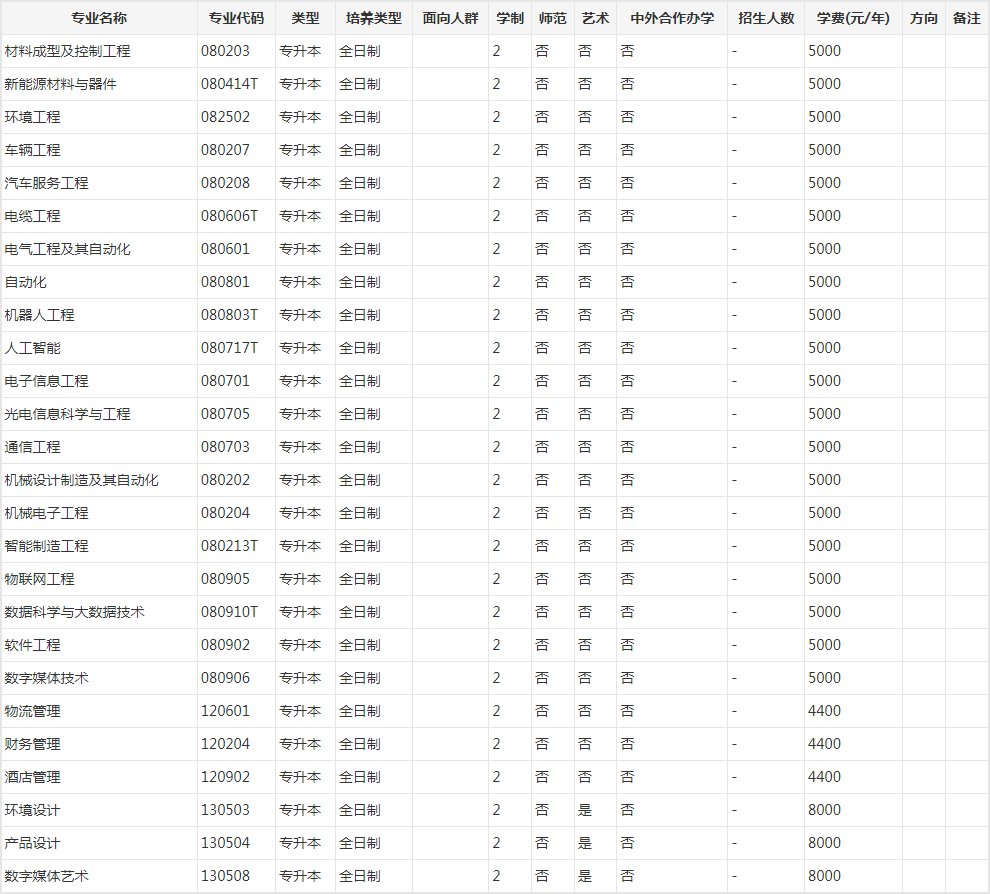Select the 汽车服务工程 major name
The height and width of the screenshot is (894, 990).
tap(46, 183)
